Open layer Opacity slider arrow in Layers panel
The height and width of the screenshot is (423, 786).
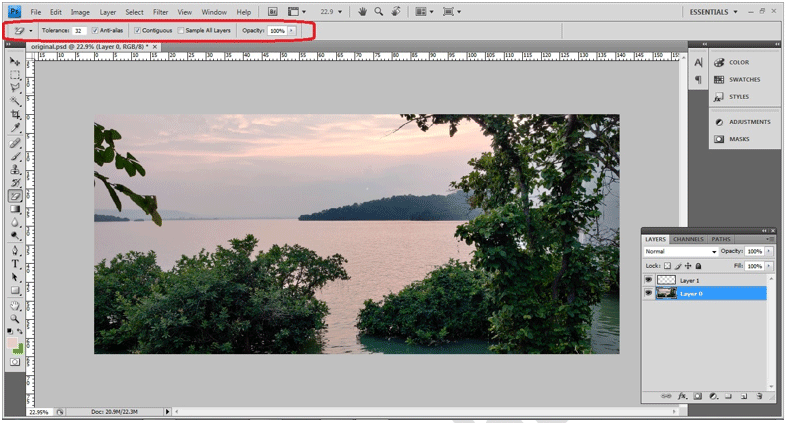(x=769, y=251)
